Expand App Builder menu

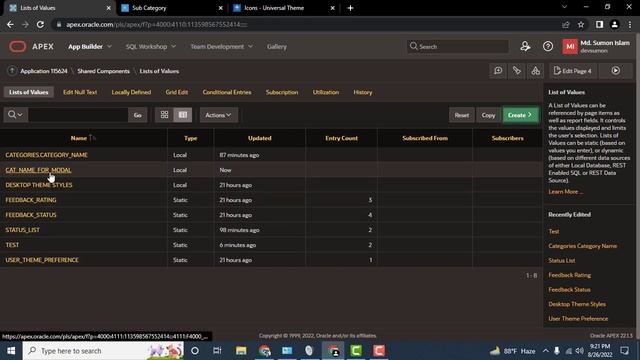[x=90, y=47]
